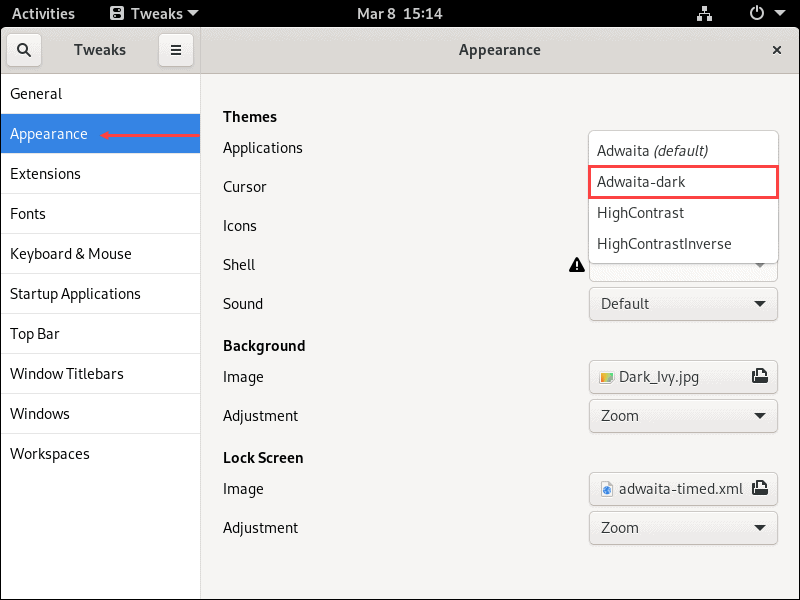Open the search in Tweaks

pyautogui.click(x=23, y=50)
